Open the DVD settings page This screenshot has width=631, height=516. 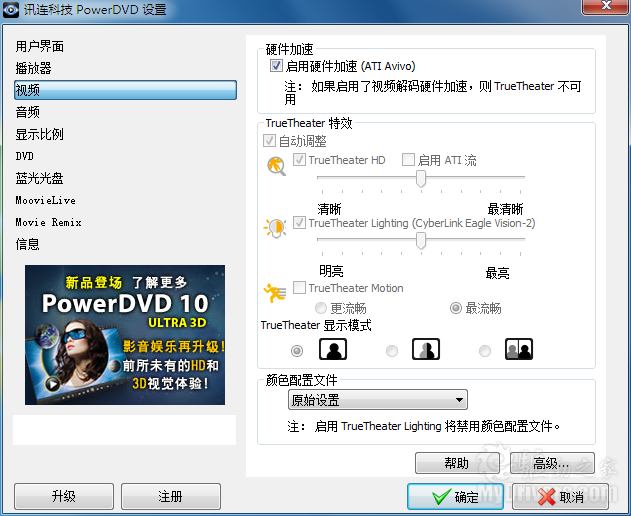[25, 156]
